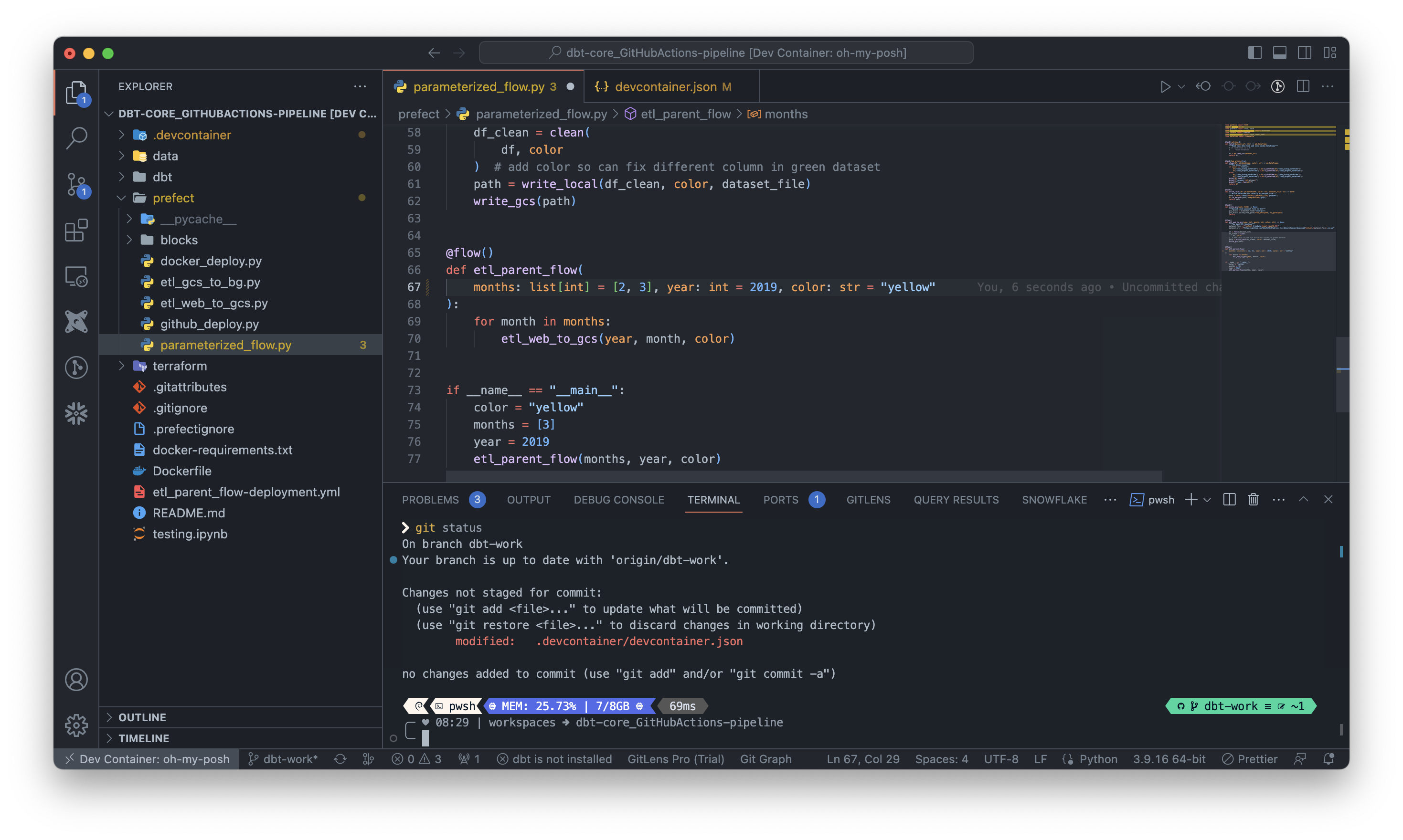The width and height of the screenshot is (1403, 840).
Task: Click the command center search box
Action: click(x=726, y=52)
